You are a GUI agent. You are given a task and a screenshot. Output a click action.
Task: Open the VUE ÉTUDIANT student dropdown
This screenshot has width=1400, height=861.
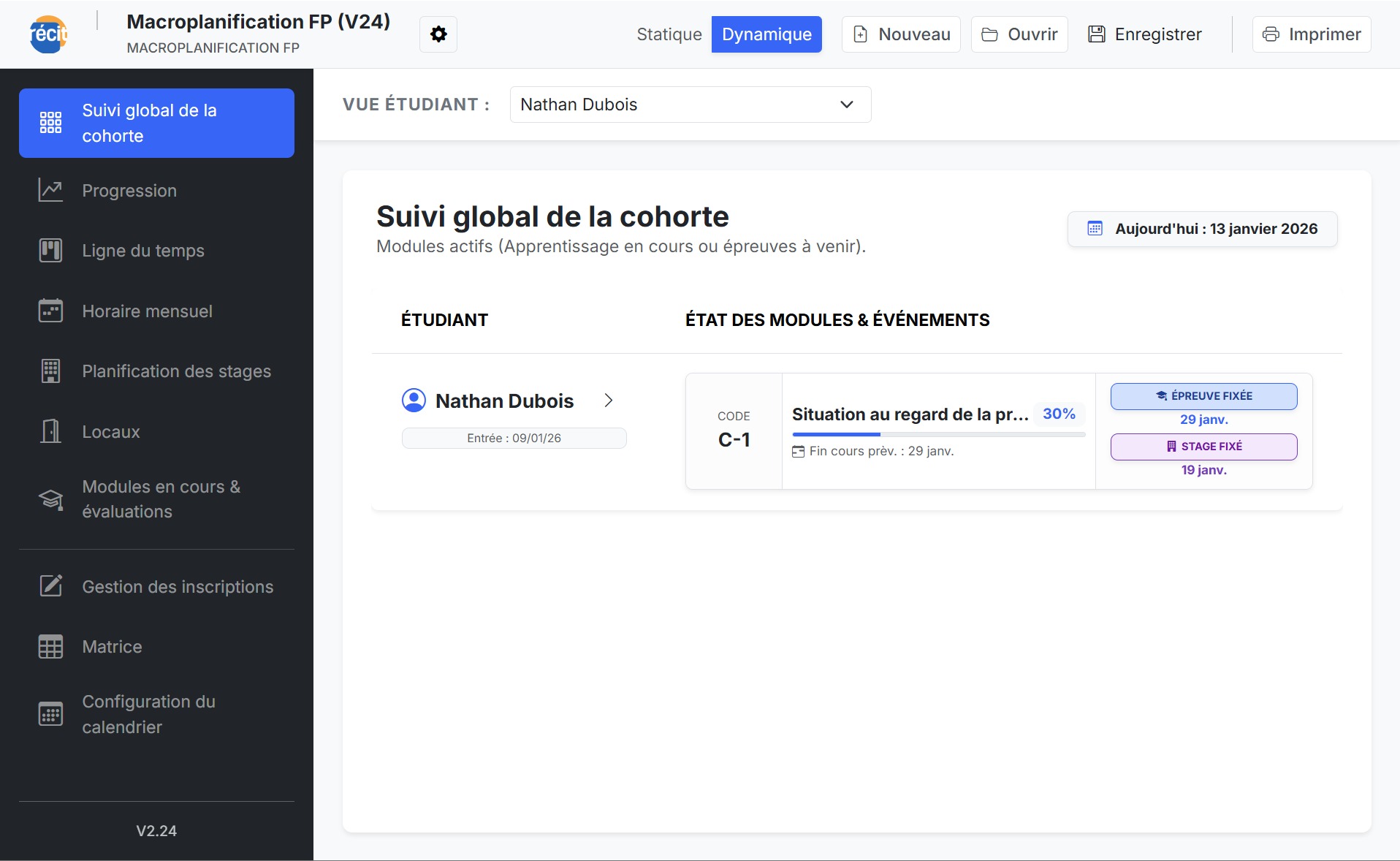coord(689,105)
